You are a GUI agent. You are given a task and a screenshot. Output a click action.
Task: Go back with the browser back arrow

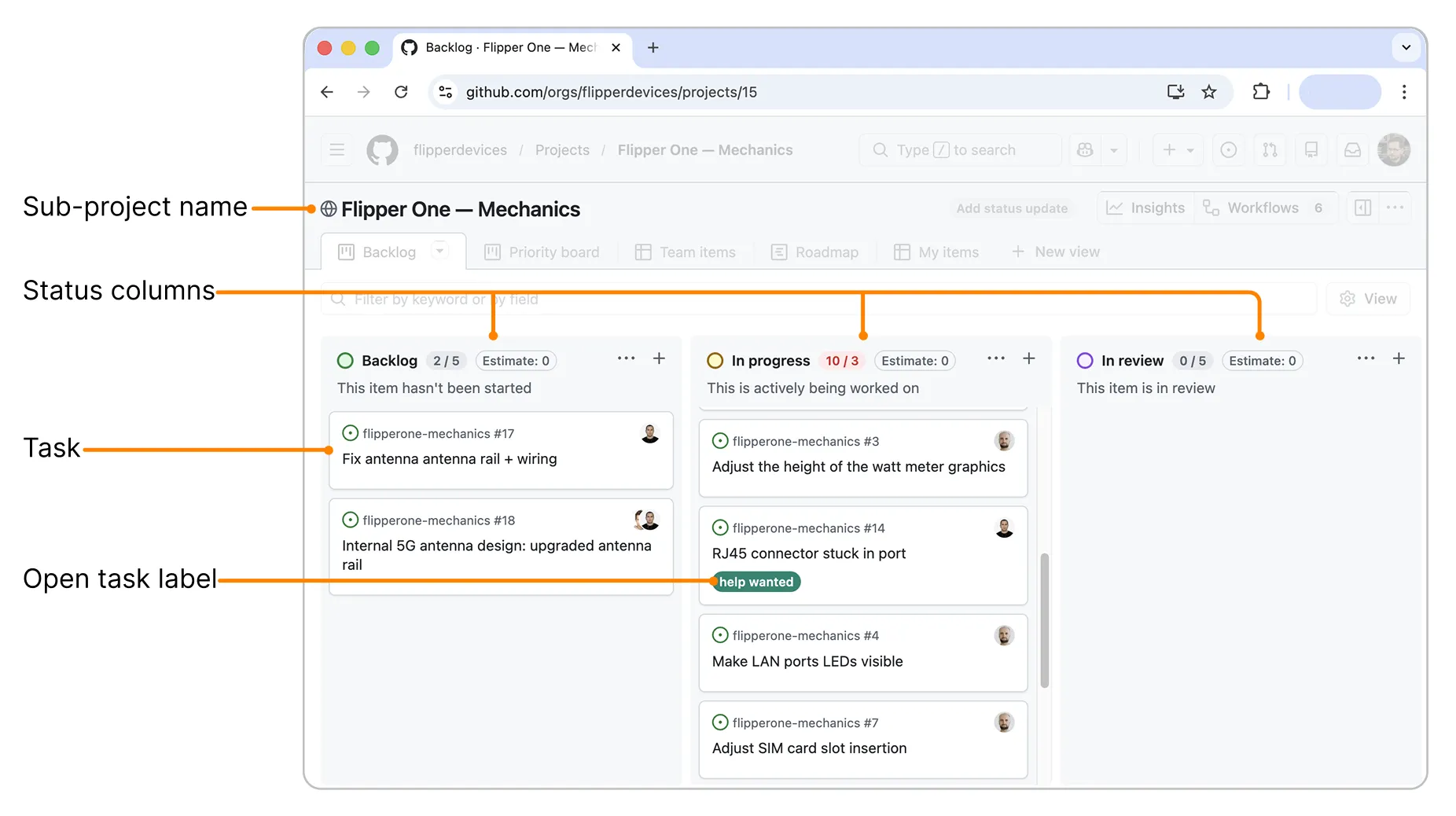[327, 92]
